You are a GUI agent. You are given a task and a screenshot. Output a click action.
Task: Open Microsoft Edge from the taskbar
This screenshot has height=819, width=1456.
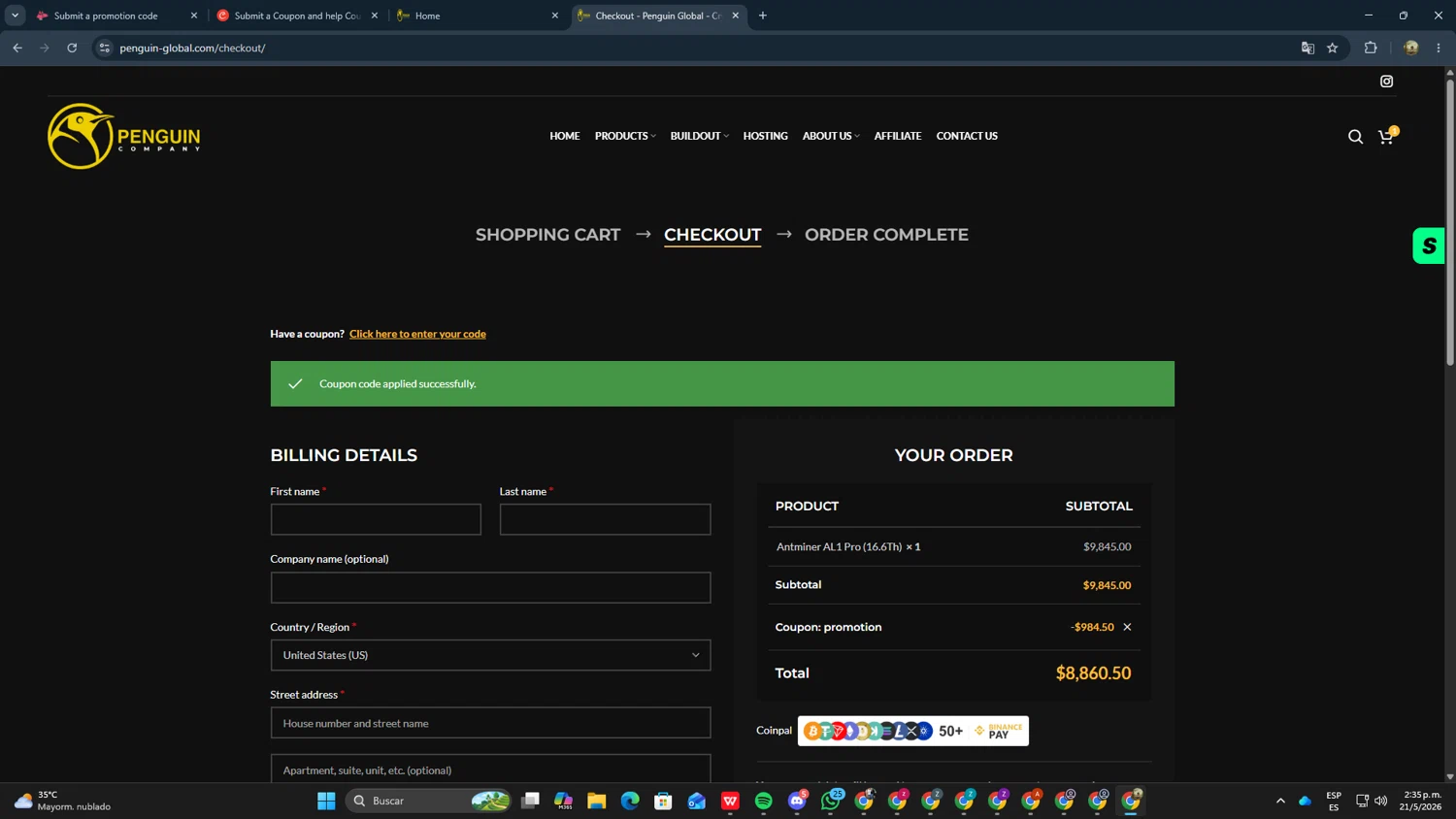click(x=630, y=801)
